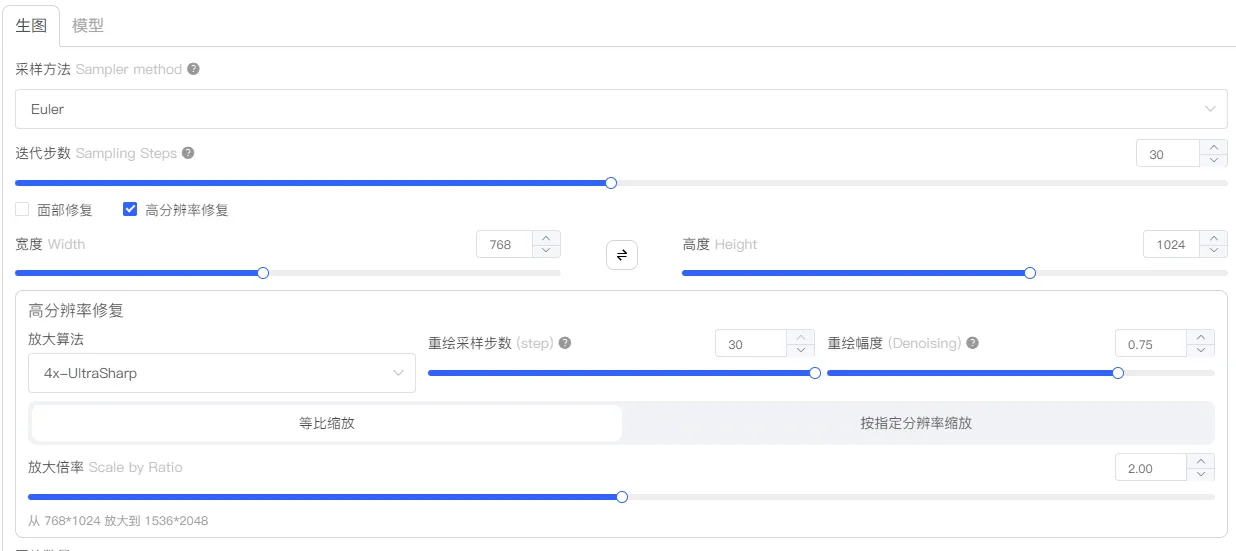The image size is (1236, 551).
Task: Click the help icon beside 重绘幅度 (Denoising)
Action: click(x=973, y=343)
